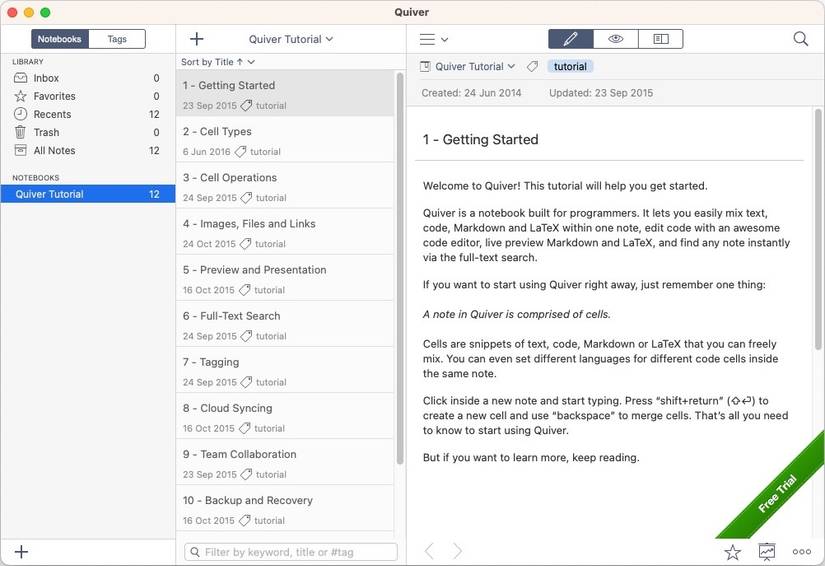
Task: Enable side-by-side split view mode
Action: tap(661, 39)
